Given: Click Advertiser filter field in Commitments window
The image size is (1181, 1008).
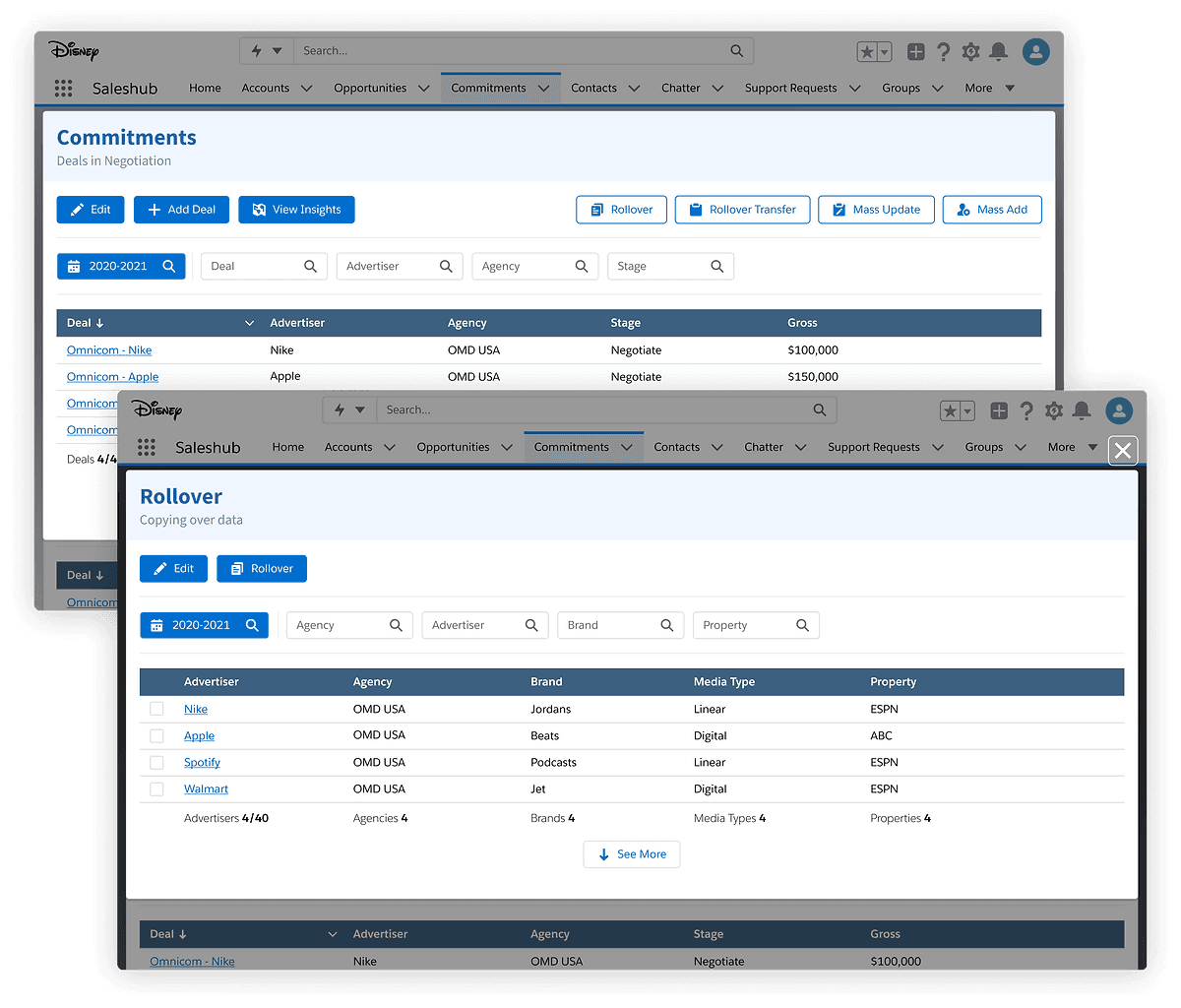Looking at the screenshot, I should pyautogui.click(x=400, y=266).
